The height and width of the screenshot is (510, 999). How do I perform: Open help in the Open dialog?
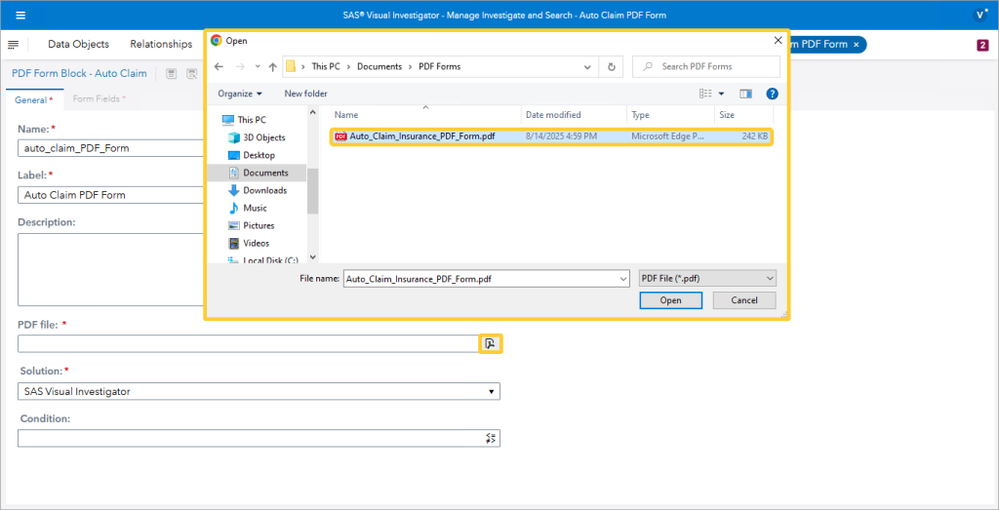pos(772,94)
